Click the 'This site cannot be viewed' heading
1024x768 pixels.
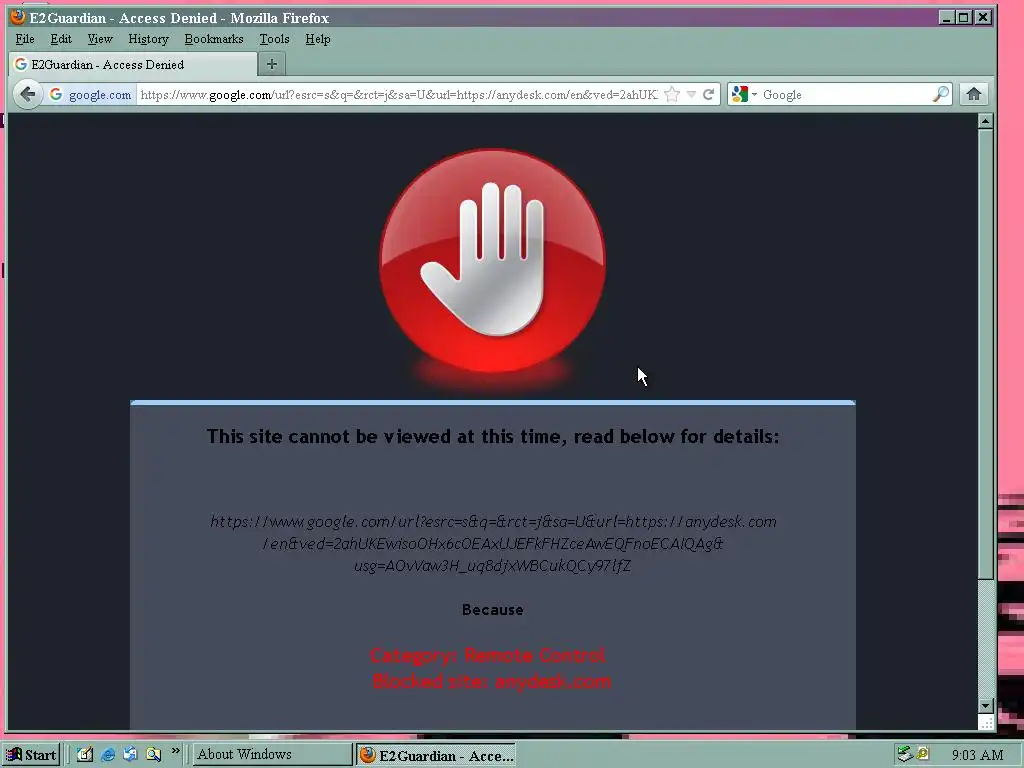(x=493, y=436)
